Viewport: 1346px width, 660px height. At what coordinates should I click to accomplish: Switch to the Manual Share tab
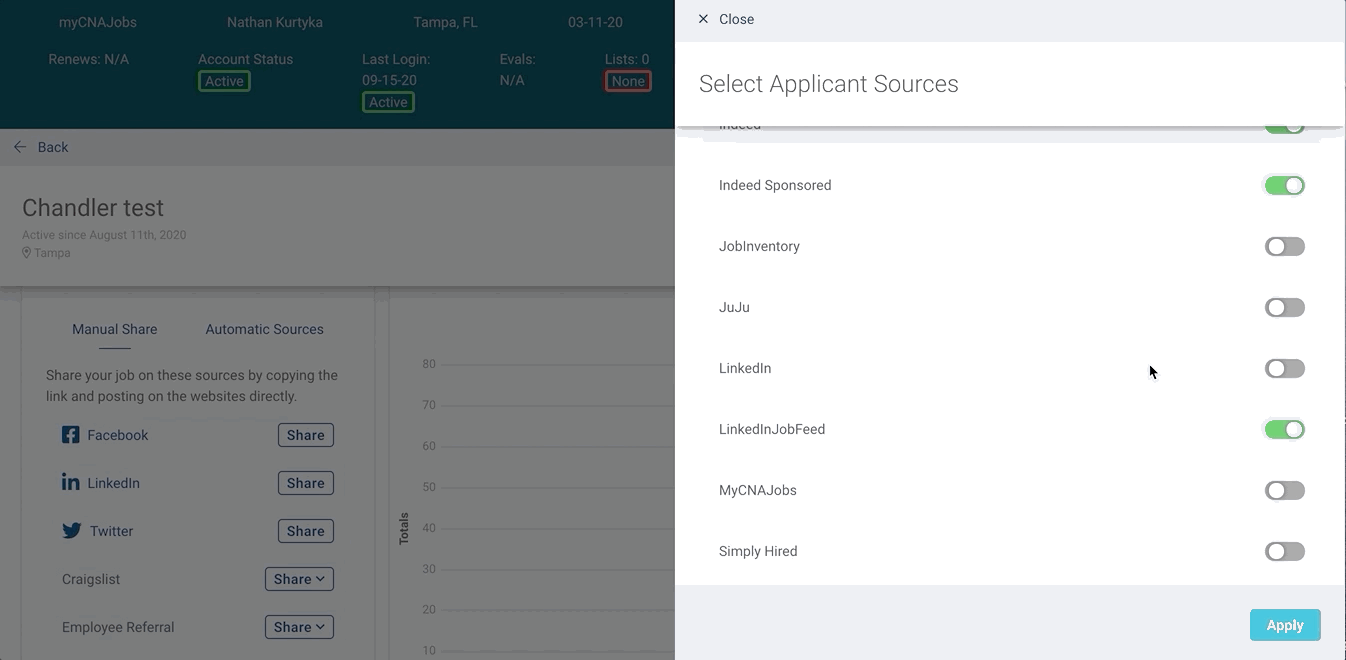pyautogui.click(x=114, y=329)
